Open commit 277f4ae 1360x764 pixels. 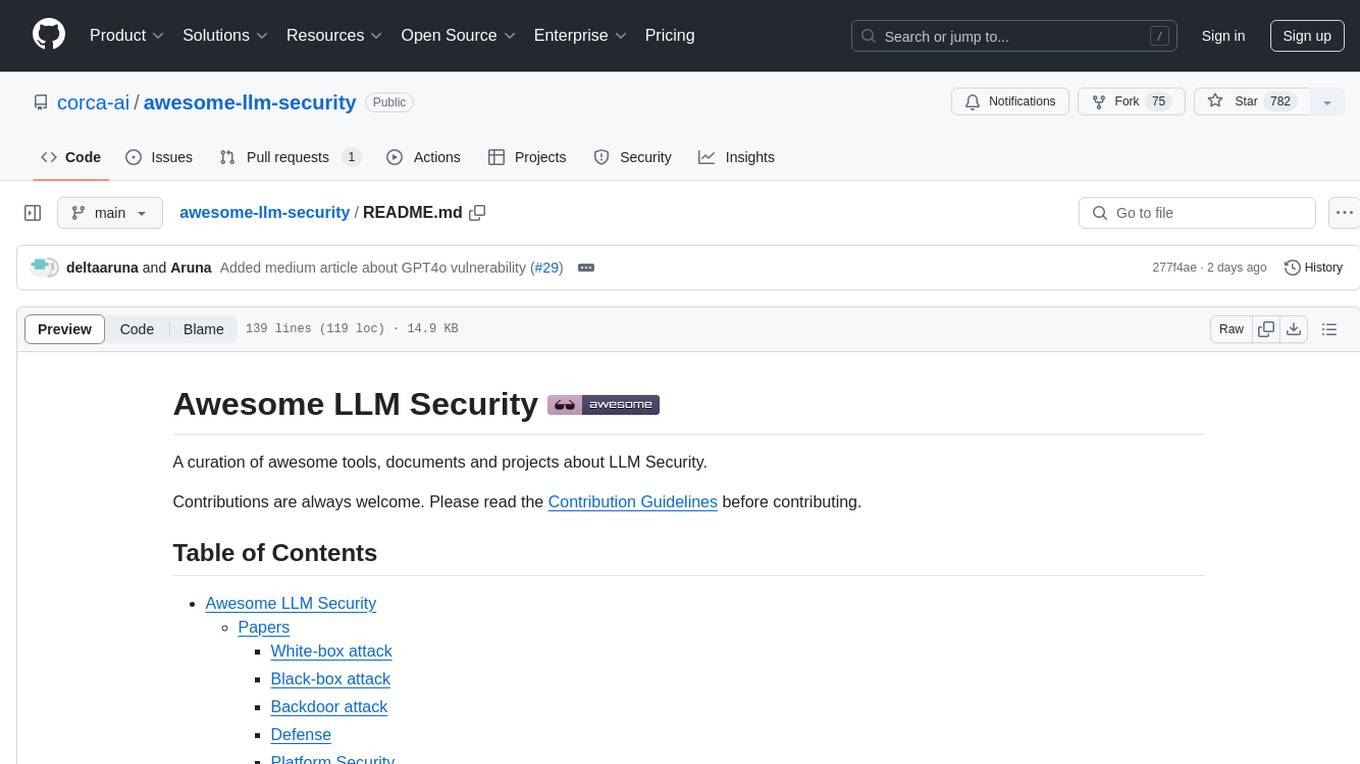coord(1174,268)
